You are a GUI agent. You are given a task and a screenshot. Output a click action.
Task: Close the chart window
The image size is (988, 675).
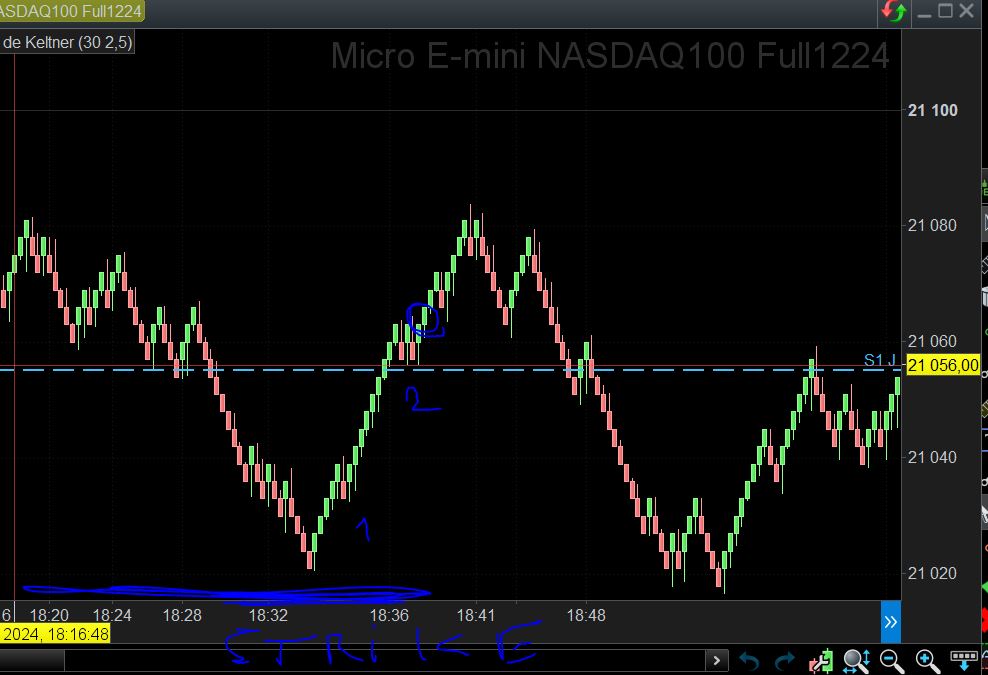tap(967, 11)
